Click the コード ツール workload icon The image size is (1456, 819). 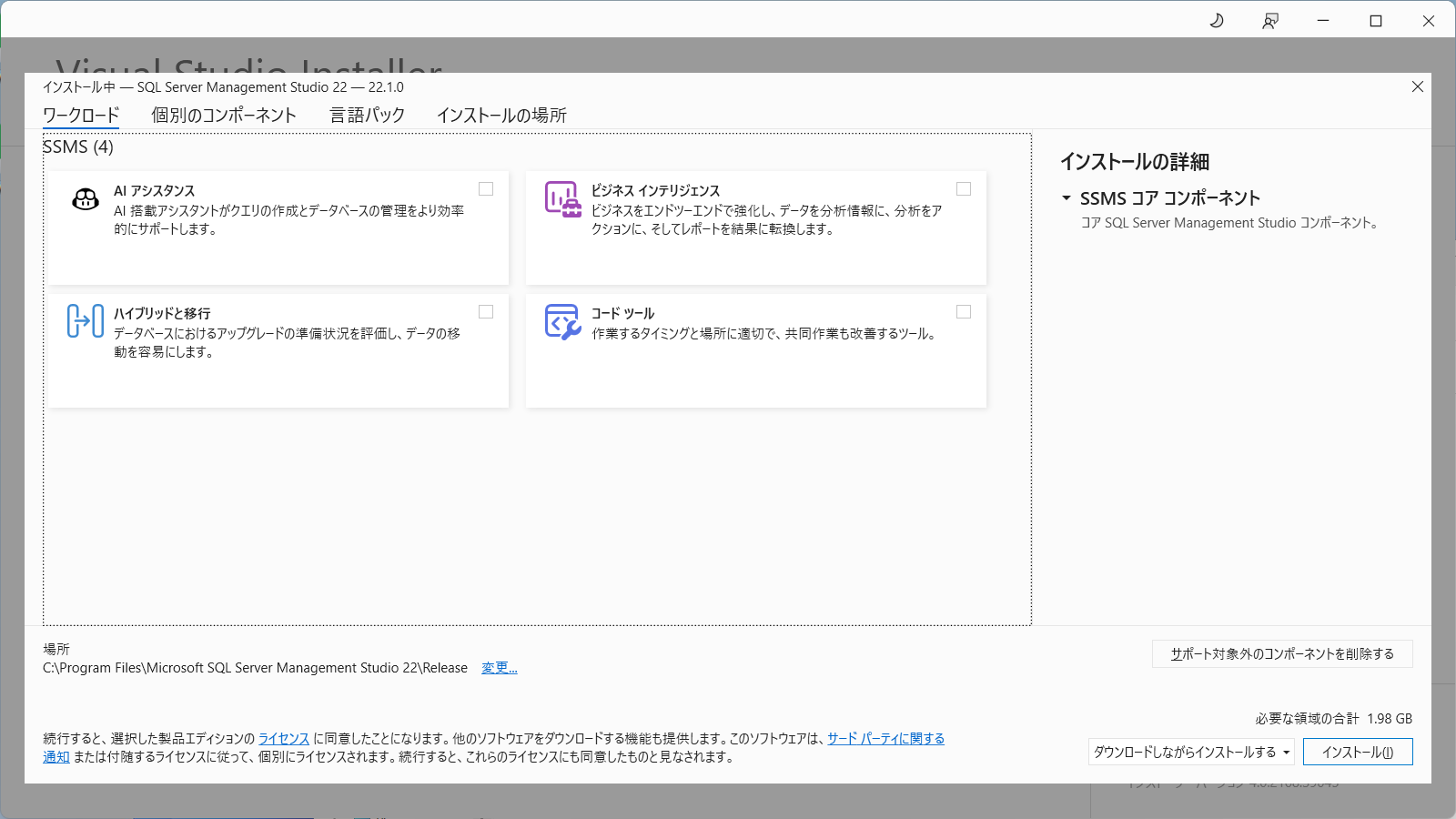coord(562,321)
